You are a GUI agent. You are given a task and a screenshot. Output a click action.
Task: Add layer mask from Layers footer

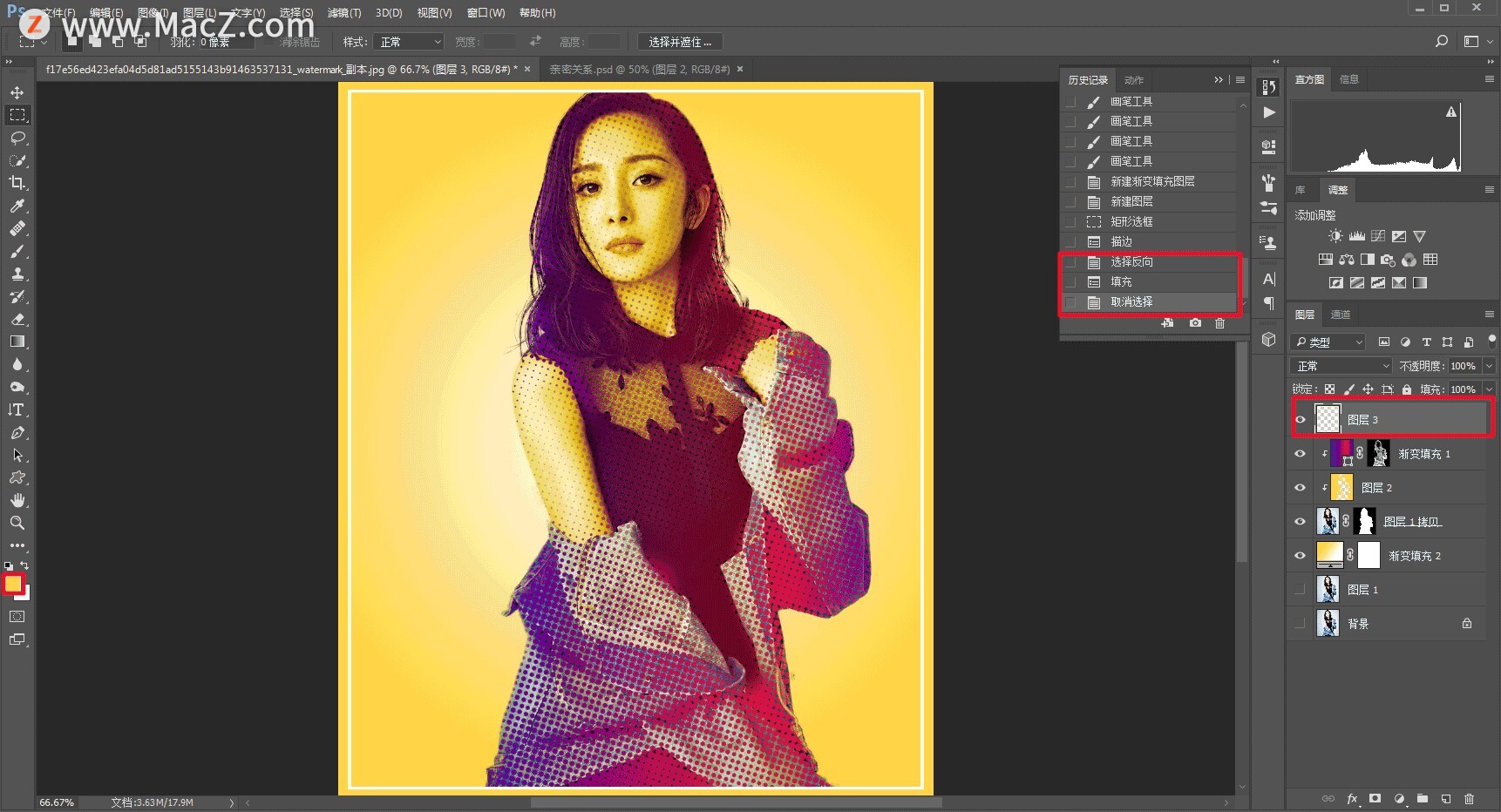[1375, 798]
